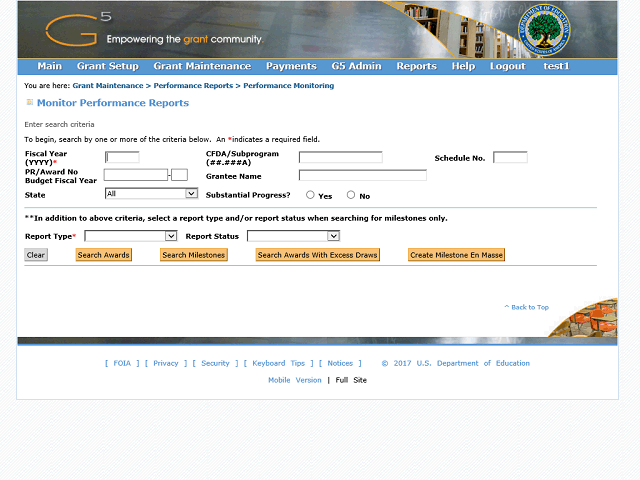The width and height of the screenshot is (640, 480).
Task: Open the Main menu
Action: [50, 66]
